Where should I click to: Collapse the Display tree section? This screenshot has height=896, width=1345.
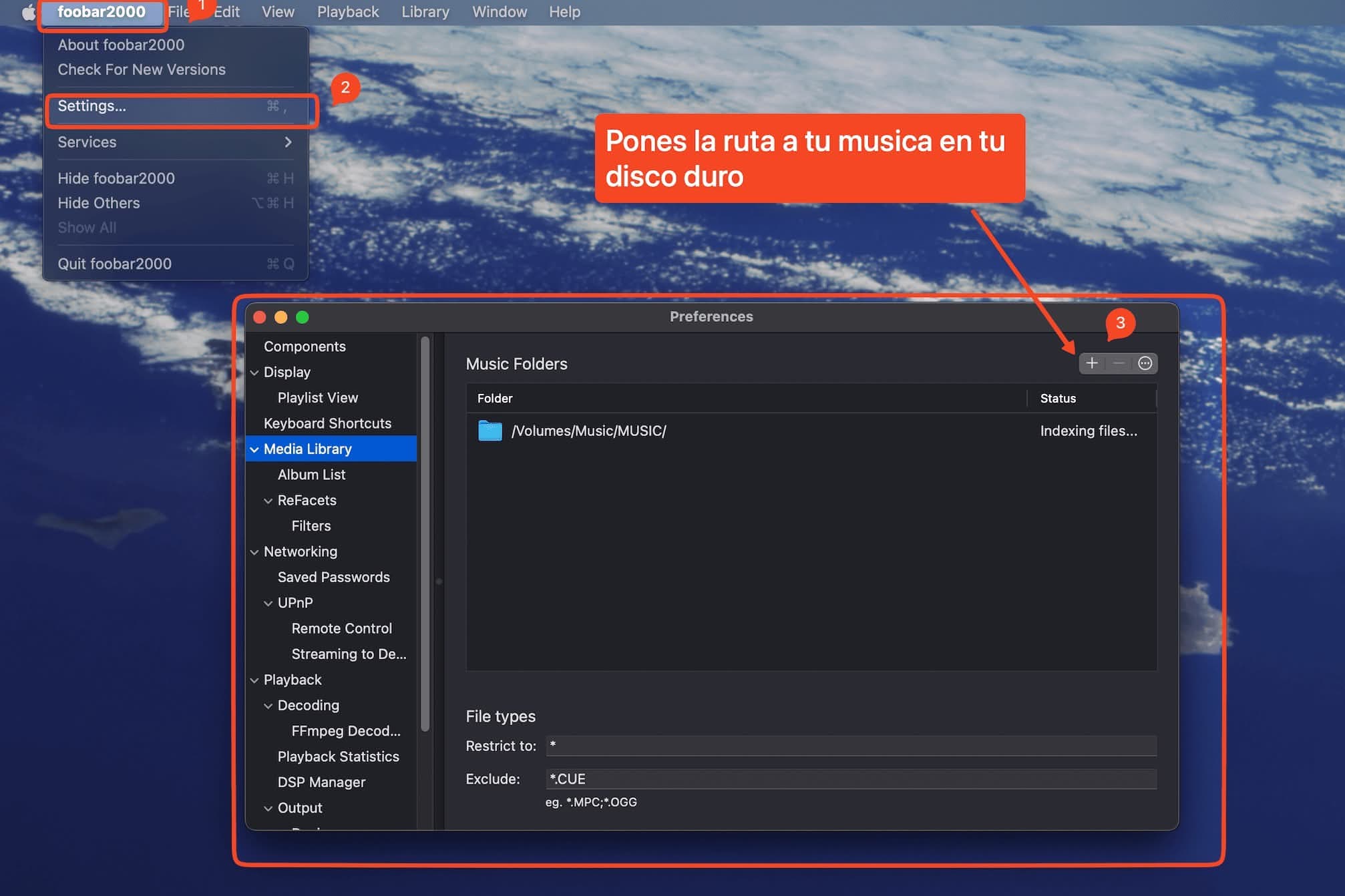254,373
